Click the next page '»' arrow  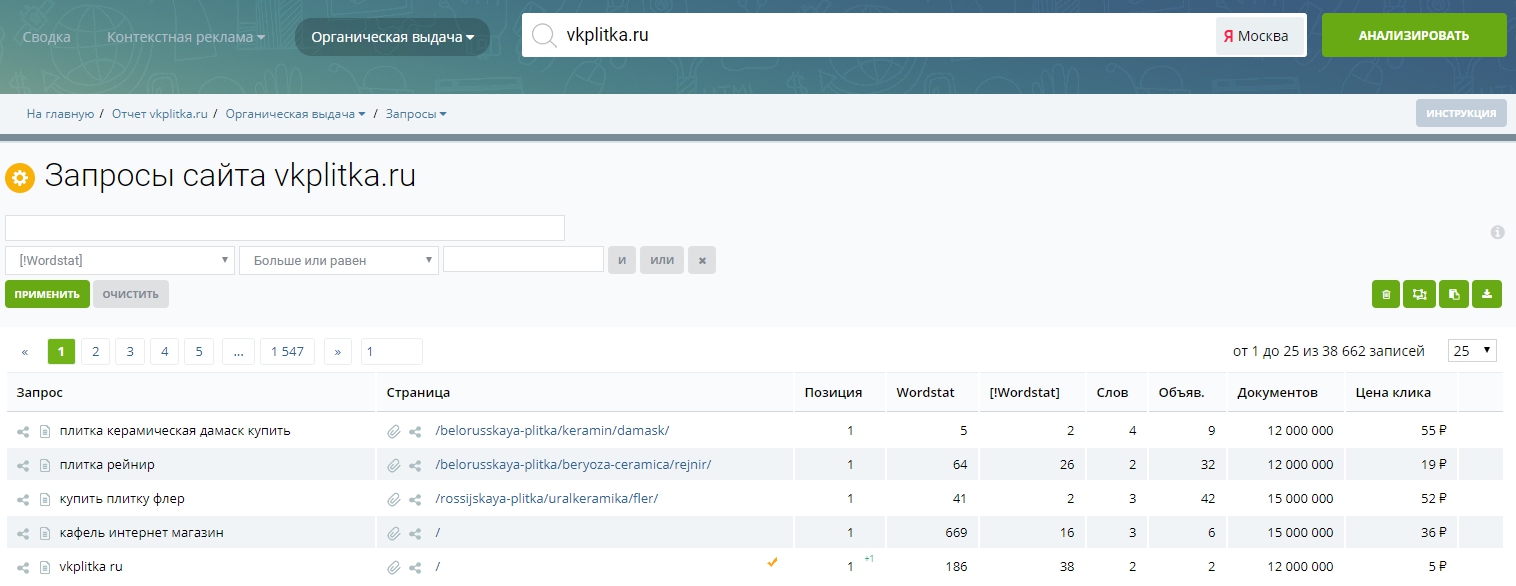[x=338, y=351]
